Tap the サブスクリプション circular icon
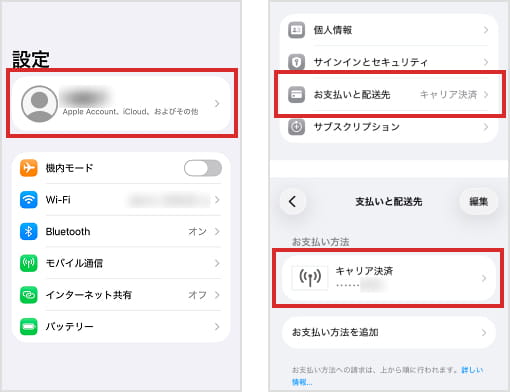Viewport: 510px width, 392px height. 296,127
